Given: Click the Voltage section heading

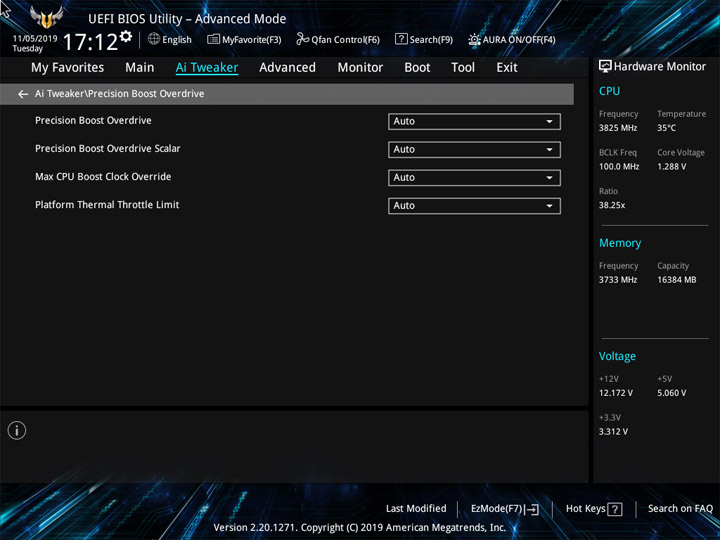Looking at the screenshot, I should (x=617, y=356).
